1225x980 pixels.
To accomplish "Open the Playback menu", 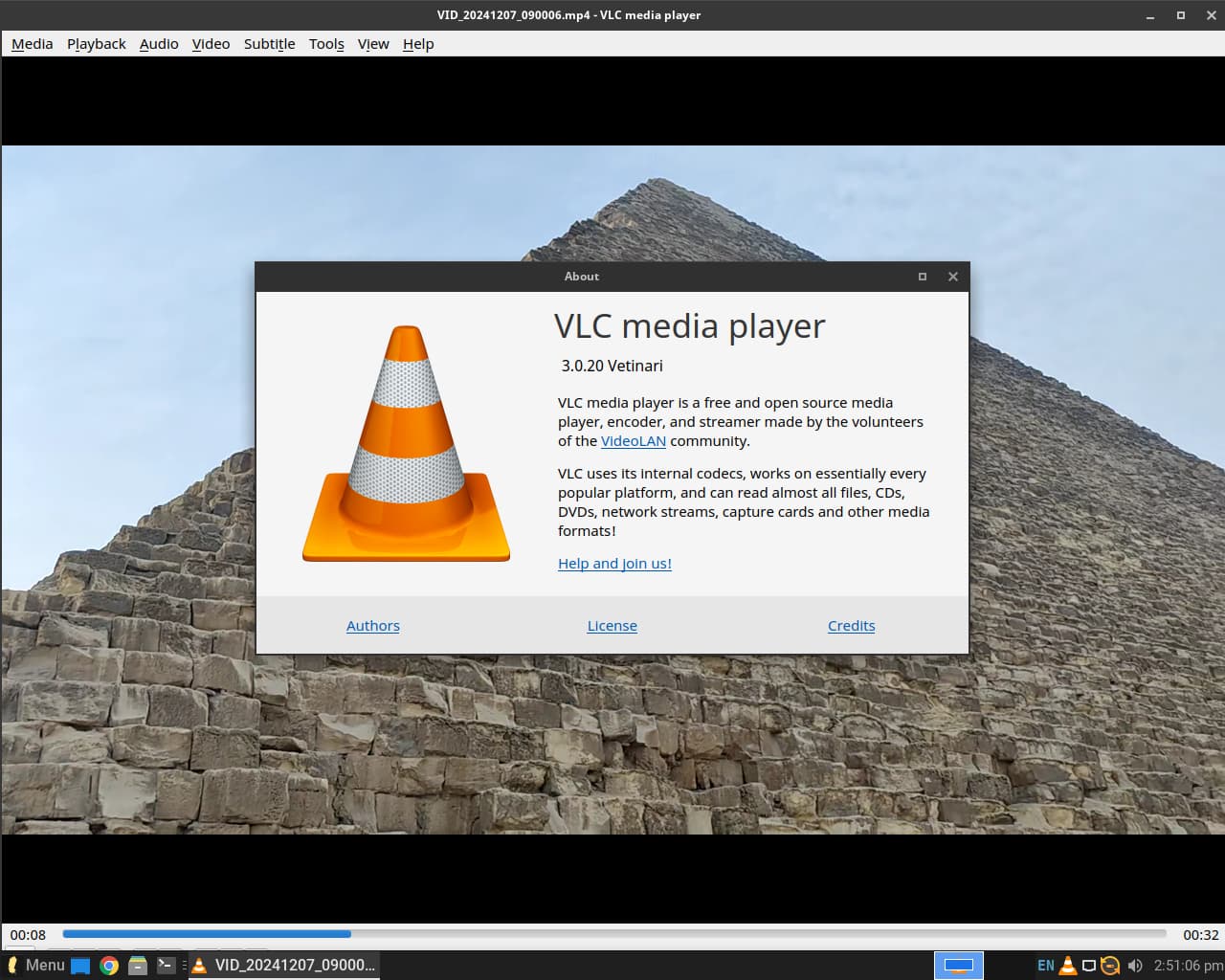I will click(96, 44).
